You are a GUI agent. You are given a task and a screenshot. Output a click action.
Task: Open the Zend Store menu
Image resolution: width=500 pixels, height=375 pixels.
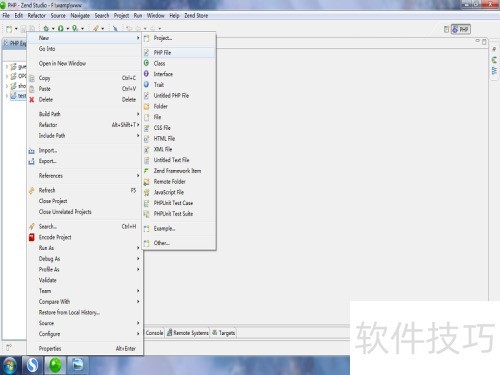pyautogui.click(x=196, y=16)
